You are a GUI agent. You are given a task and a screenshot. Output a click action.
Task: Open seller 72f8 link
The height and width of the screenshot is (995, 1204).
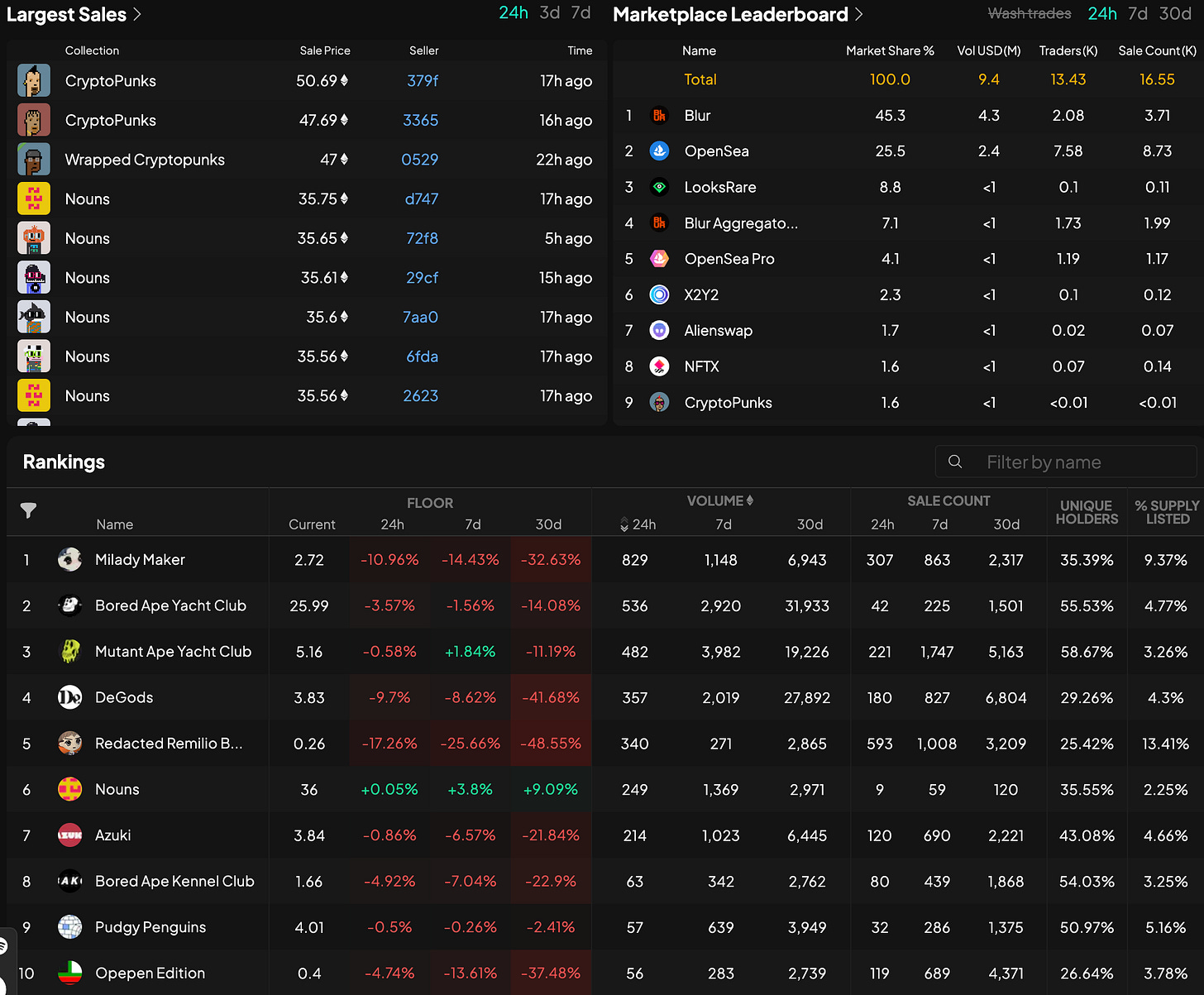pos(423,238)
